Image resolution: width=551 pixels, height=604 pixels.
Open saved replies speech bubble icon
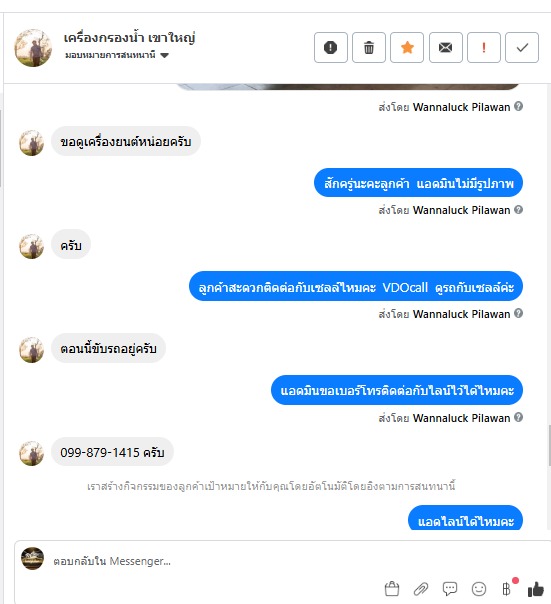(x=450, y=589)
